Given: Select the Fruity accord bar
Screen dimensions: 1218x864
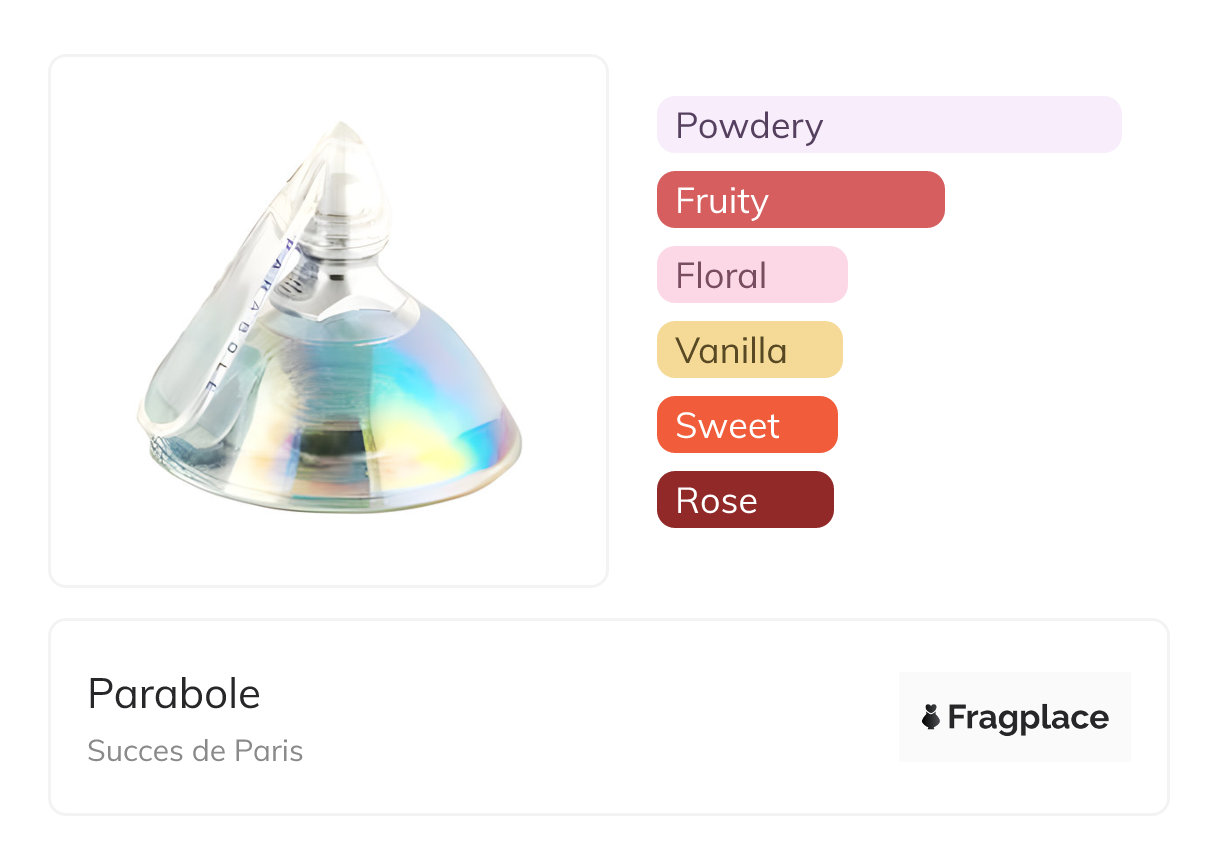Looking at the screenshot, I should click(800, 200).
